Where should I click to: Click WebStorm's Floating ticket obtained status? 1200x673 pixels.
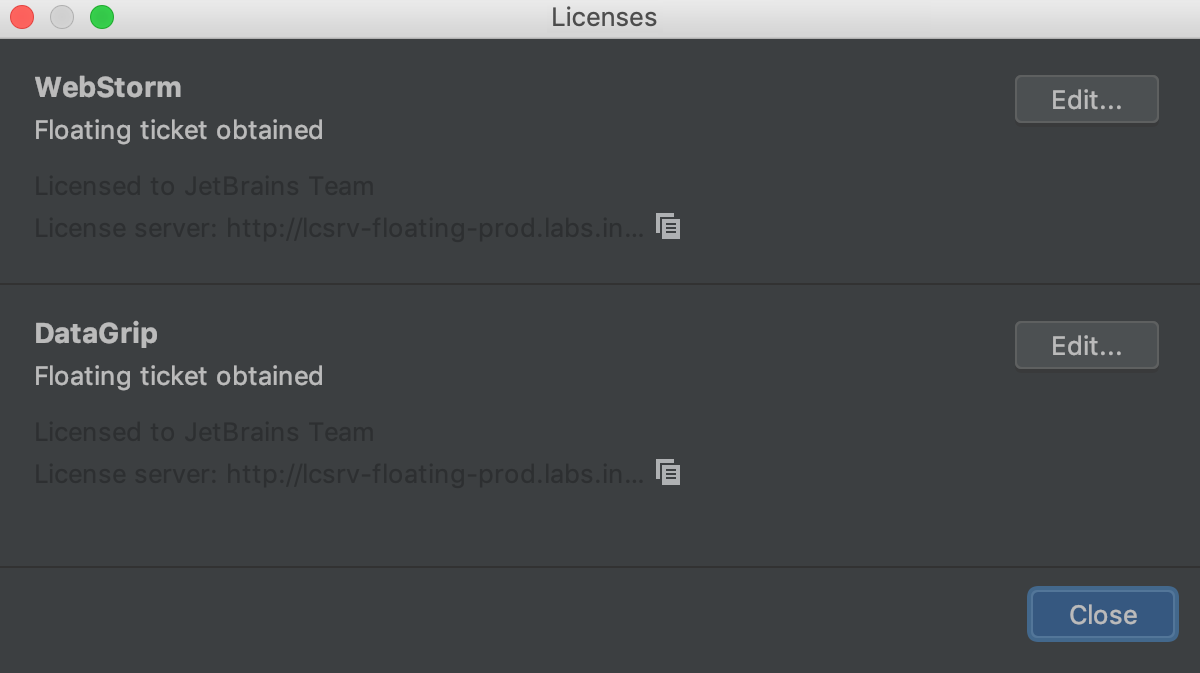click(179, 130)
